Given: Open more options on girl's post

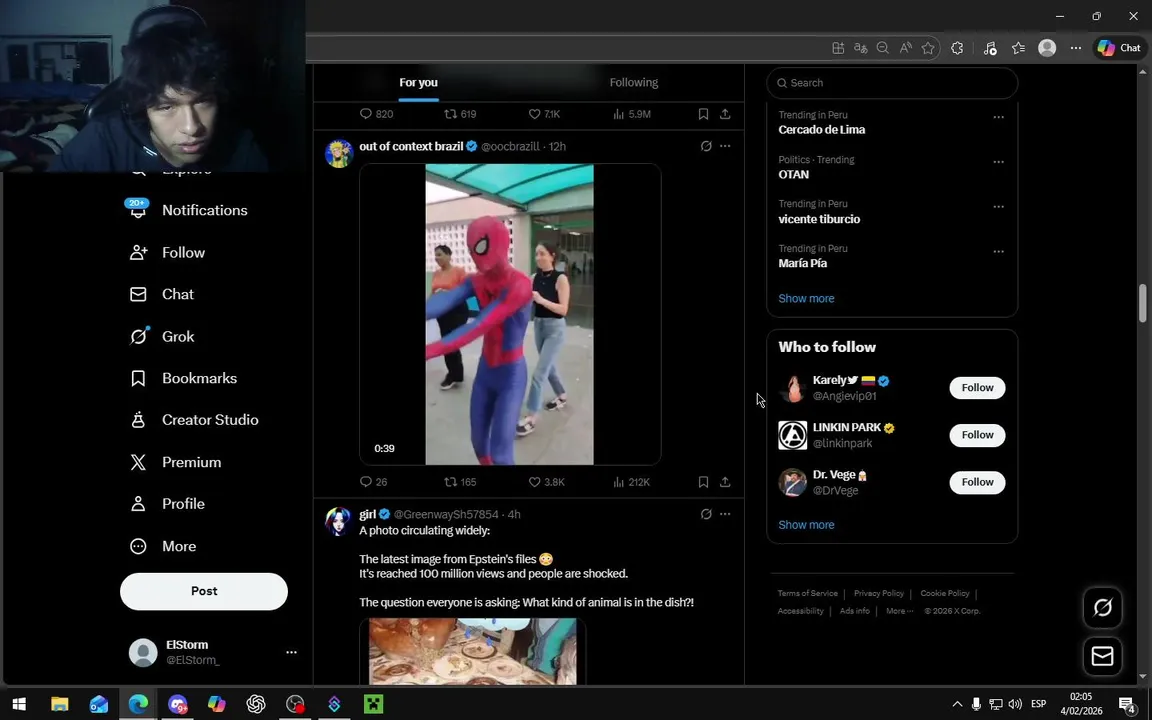Looking at the screenshot, I should point(725,514).
